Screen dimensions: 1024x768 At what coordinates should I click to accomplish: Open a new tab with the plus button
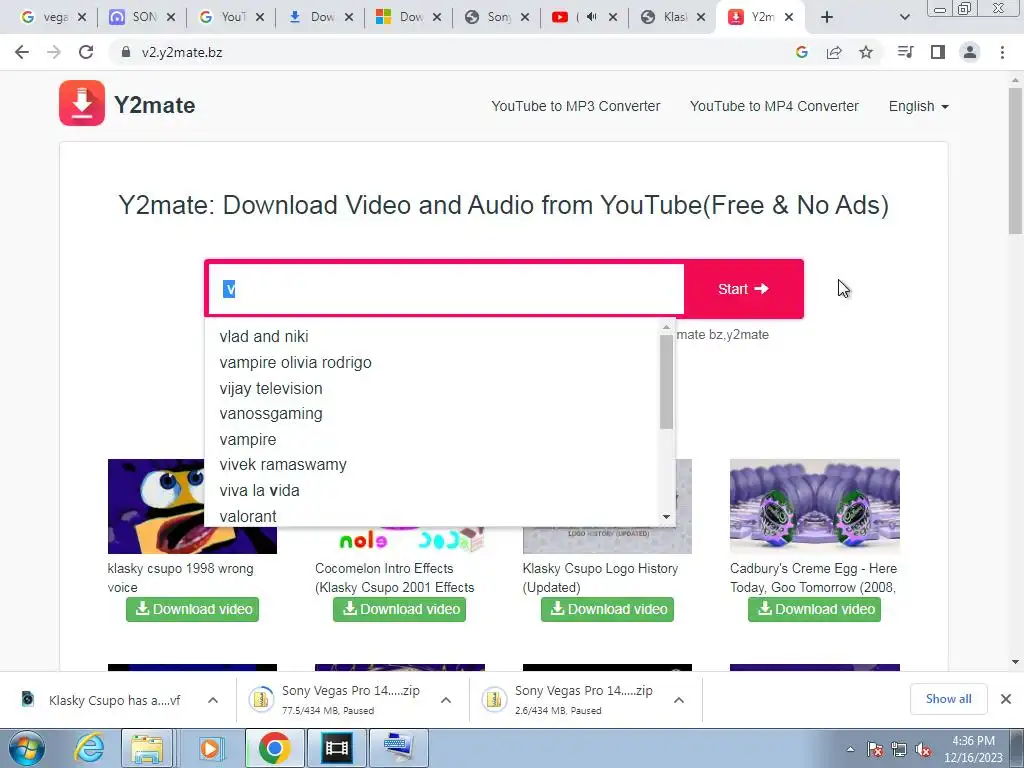[x=827, y=17]
